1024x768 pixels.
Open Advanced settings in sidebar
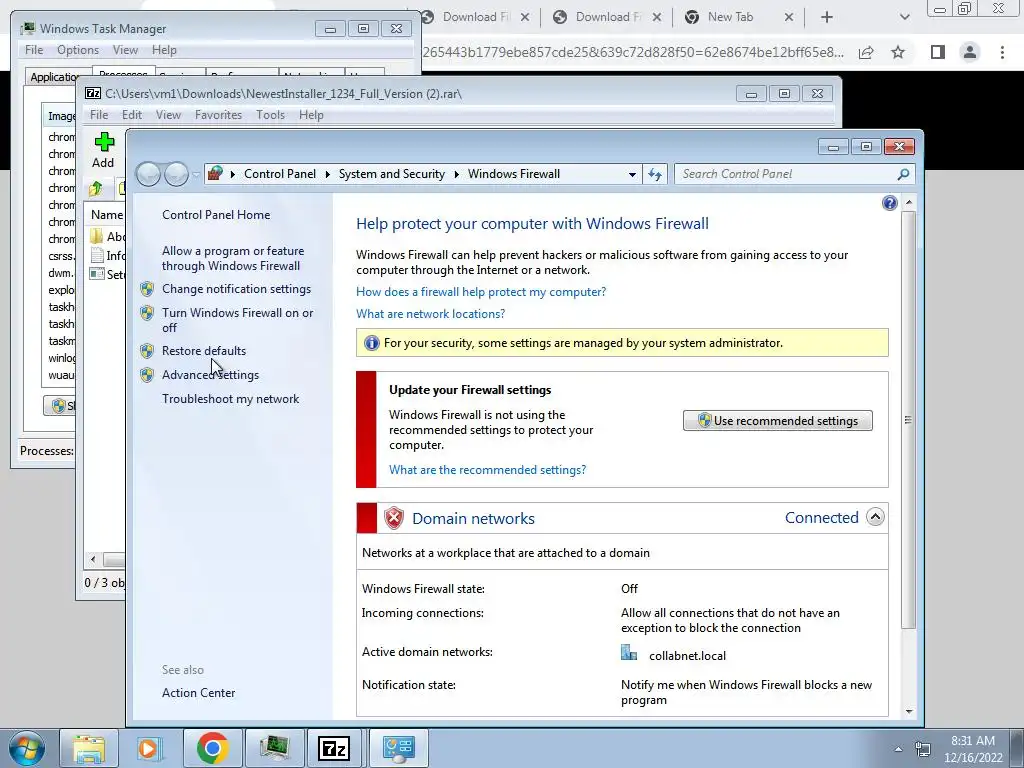pyautogui.click(x=210, y=375)
